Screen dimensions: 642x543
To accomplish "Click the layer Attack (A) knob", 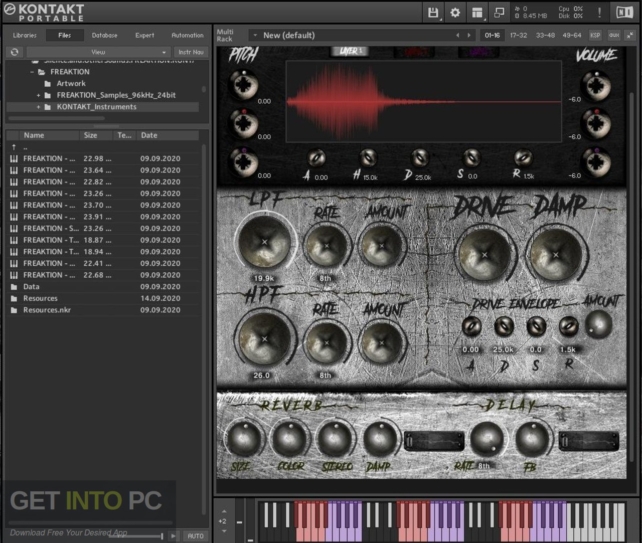I will [x=316, y=158].
